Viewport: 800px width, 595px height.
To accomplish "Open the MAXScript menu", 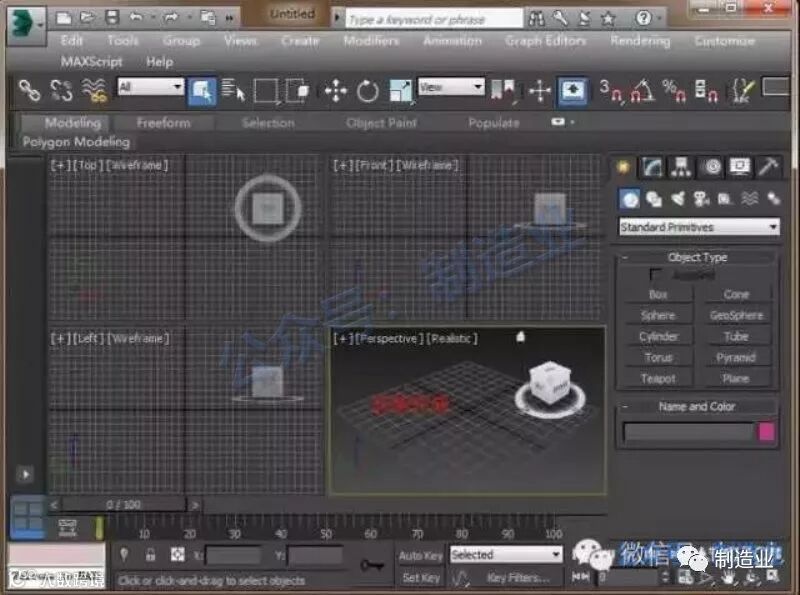I will [91, 62].
